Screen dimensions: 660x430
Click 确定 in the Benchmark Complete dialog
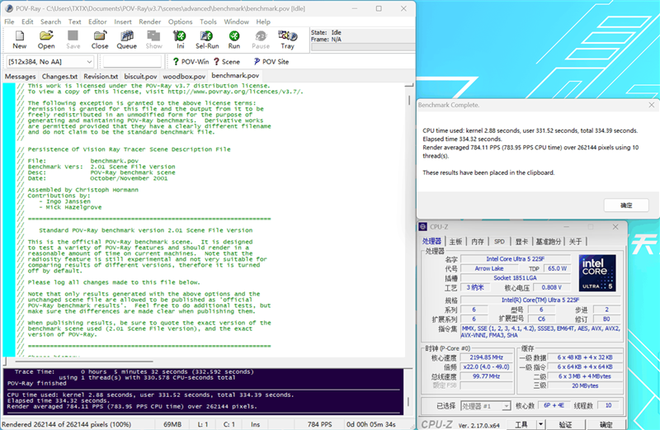[x=626, y=204]
